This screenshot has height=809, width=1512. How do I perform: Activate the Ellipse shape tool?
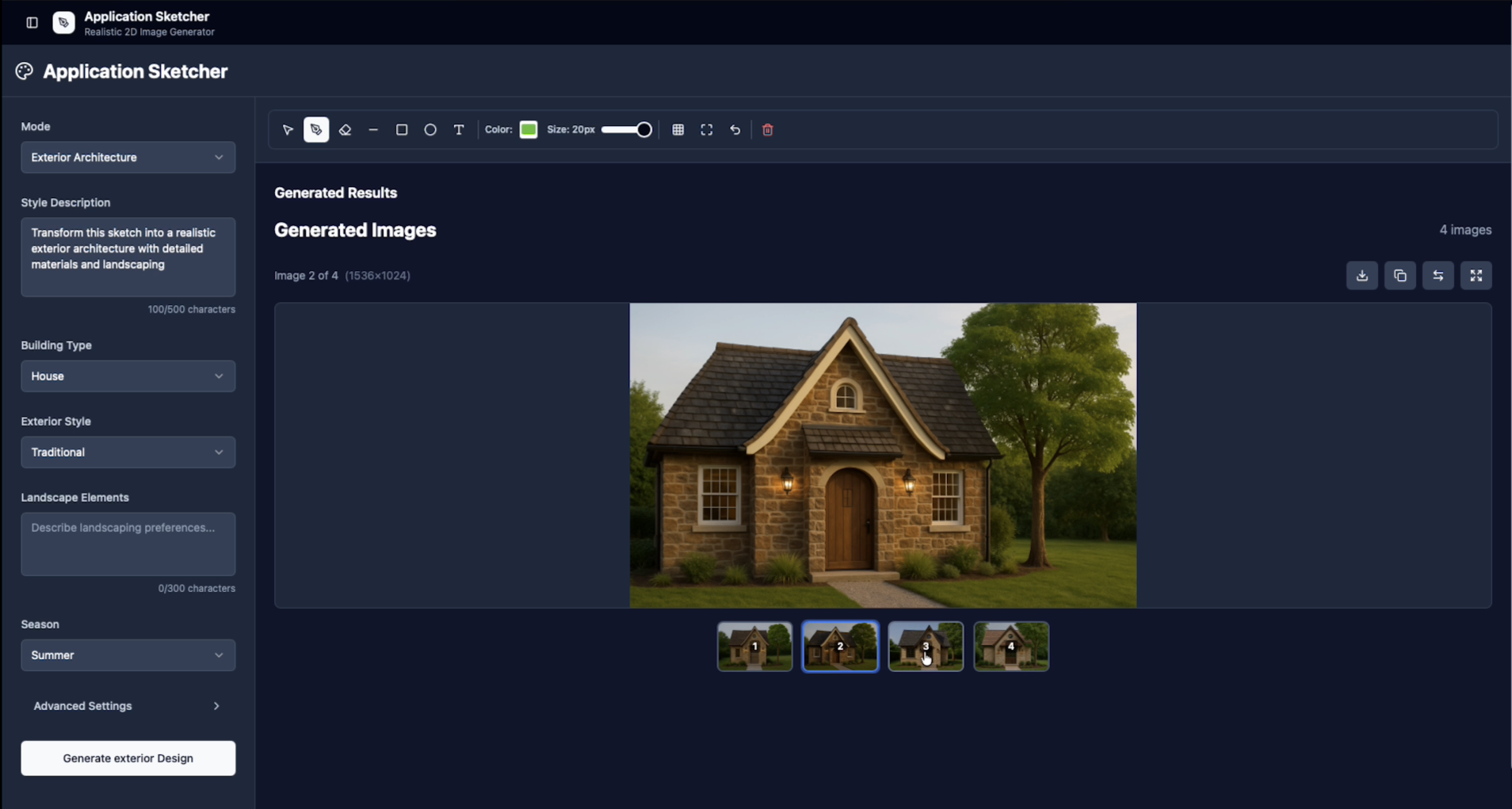pyautogui.click(x=430, y=129)
